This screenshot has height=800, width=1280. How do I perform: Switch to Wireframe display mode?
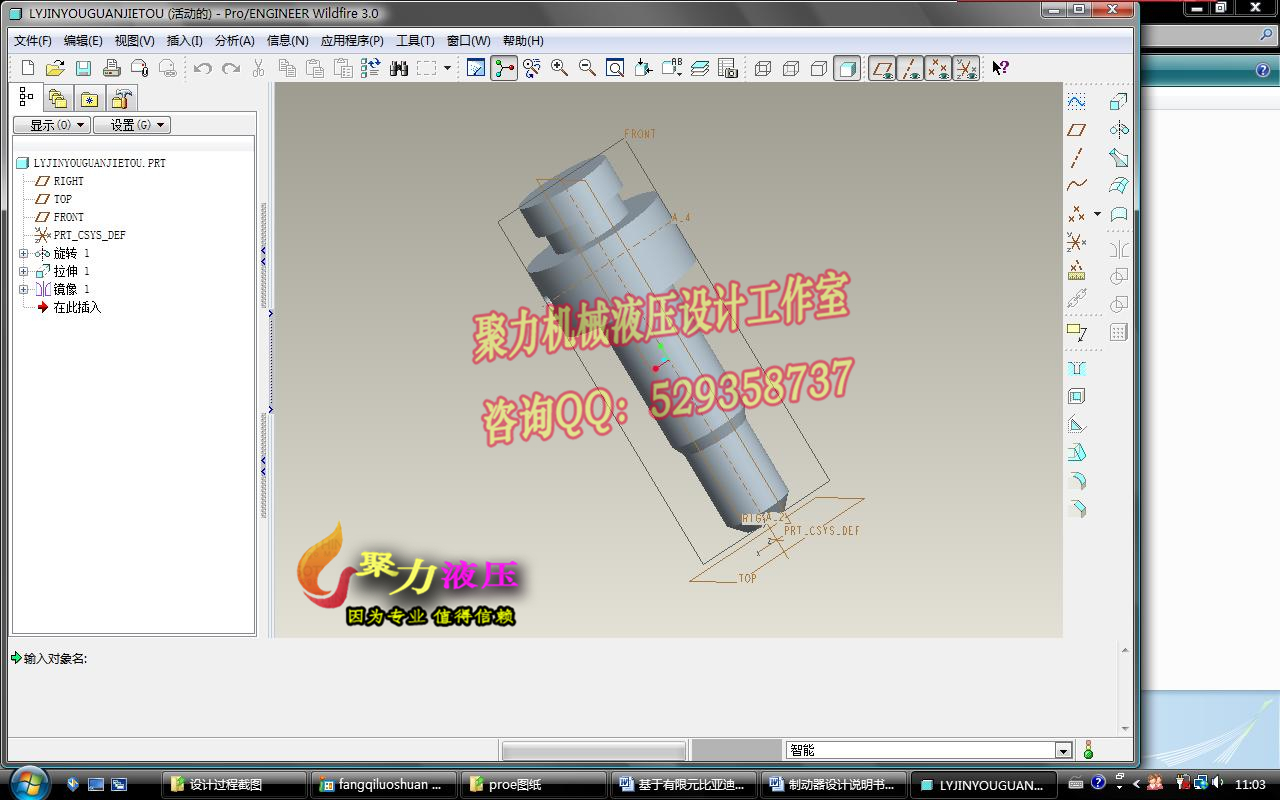(x=765, y=68)
